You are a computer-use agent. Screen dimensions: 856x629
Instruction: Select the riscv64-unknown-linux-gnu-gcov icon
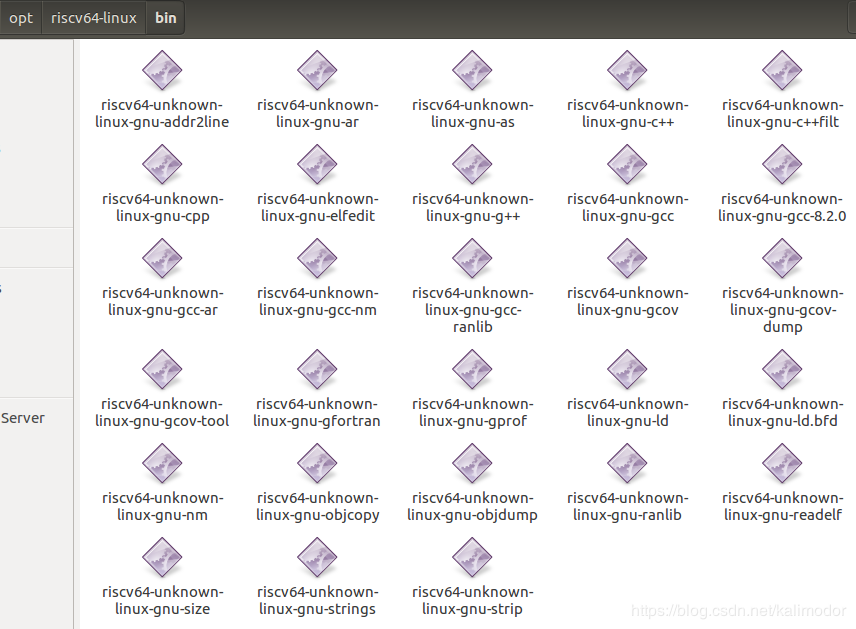click(627, 258)
